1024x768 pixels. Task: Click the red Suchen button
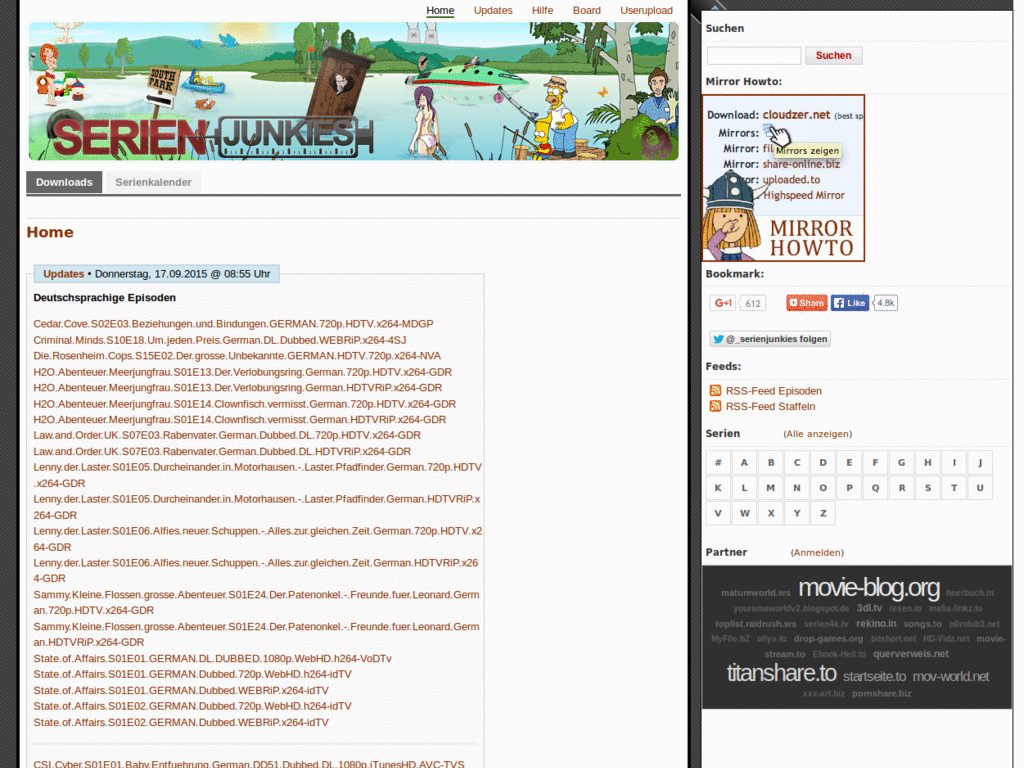coord(833,56)
